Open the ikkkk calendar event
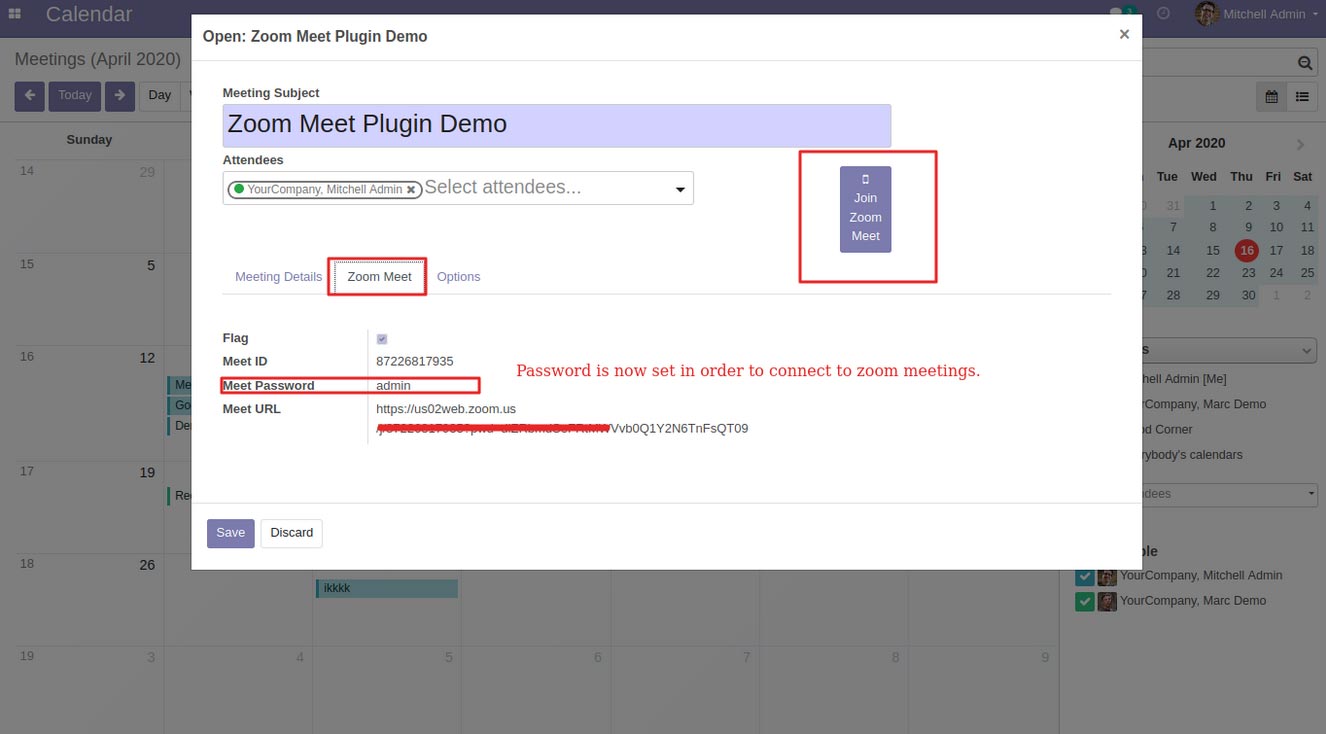Image resolution: width=1326 pixels, height=734 pixels. pyautogui.click(x=387, y=589)
